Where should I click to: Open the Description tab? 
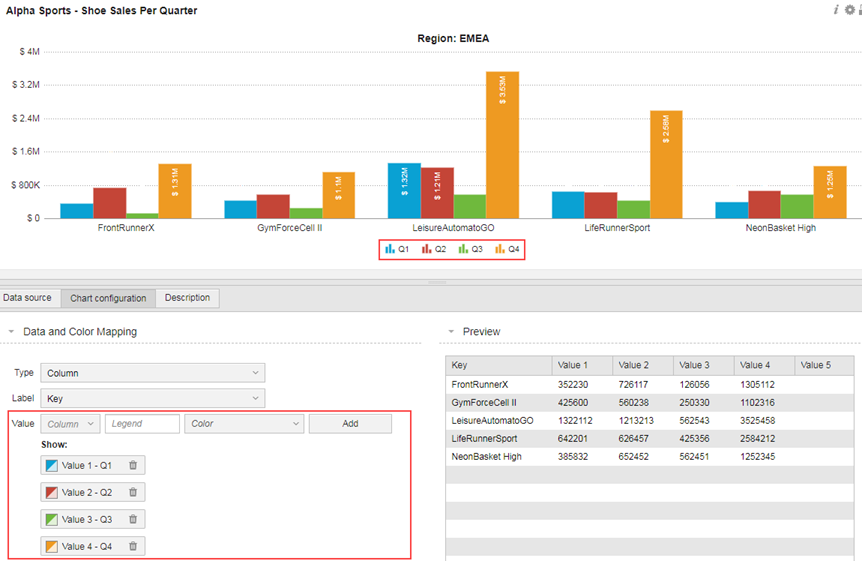tap(187, 298)
